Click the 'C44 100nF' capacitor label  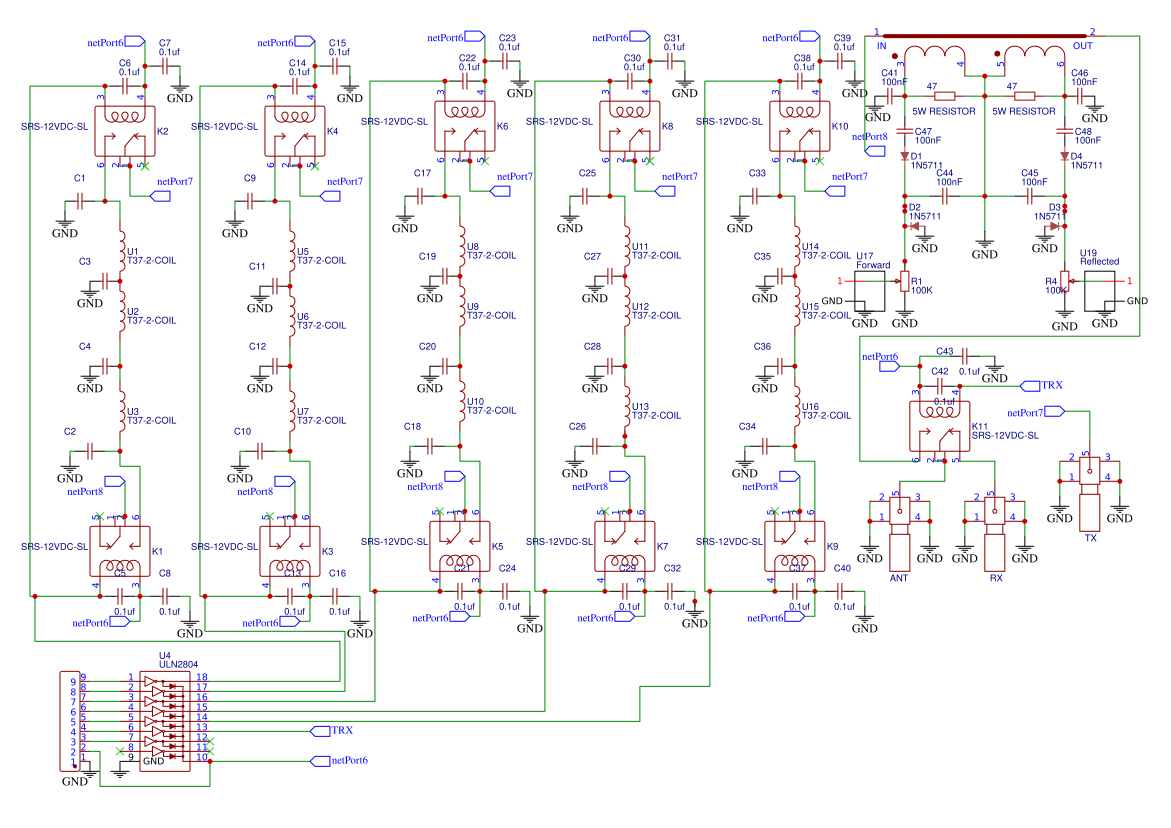(949, 178)
